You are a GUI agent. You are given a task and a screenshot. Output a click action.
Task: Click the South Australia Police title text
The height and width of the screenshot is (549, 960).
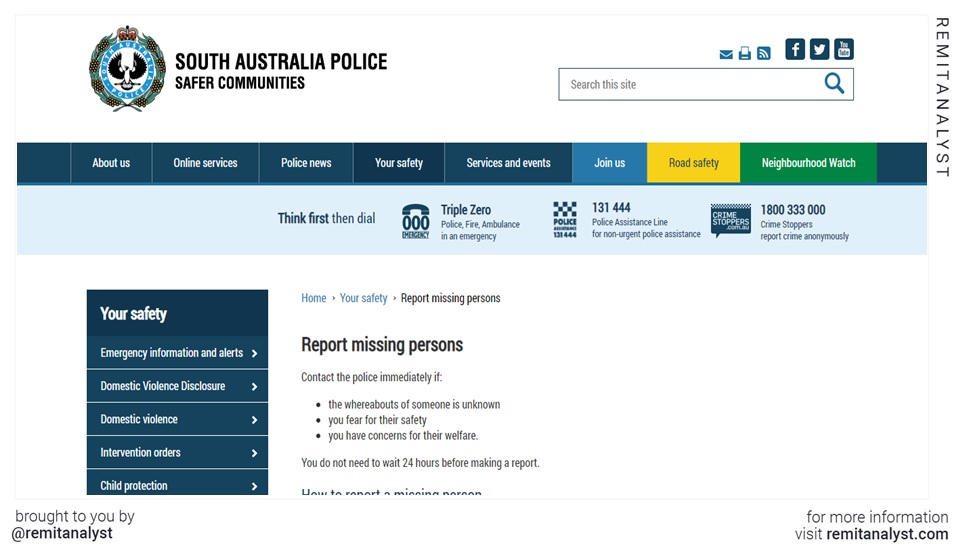pos(281,61)
